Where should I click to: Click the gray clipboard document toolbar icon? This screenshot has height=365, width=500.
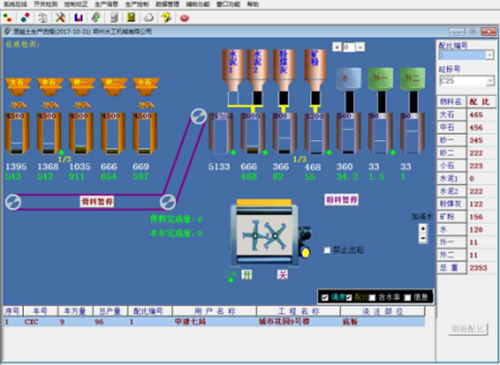point(114,17)
